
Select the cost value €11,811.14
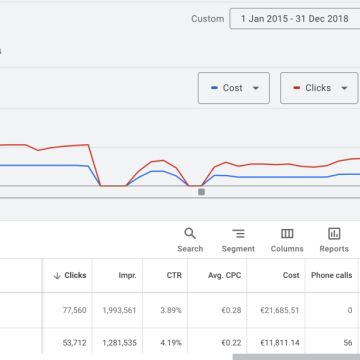pos(280,342)
